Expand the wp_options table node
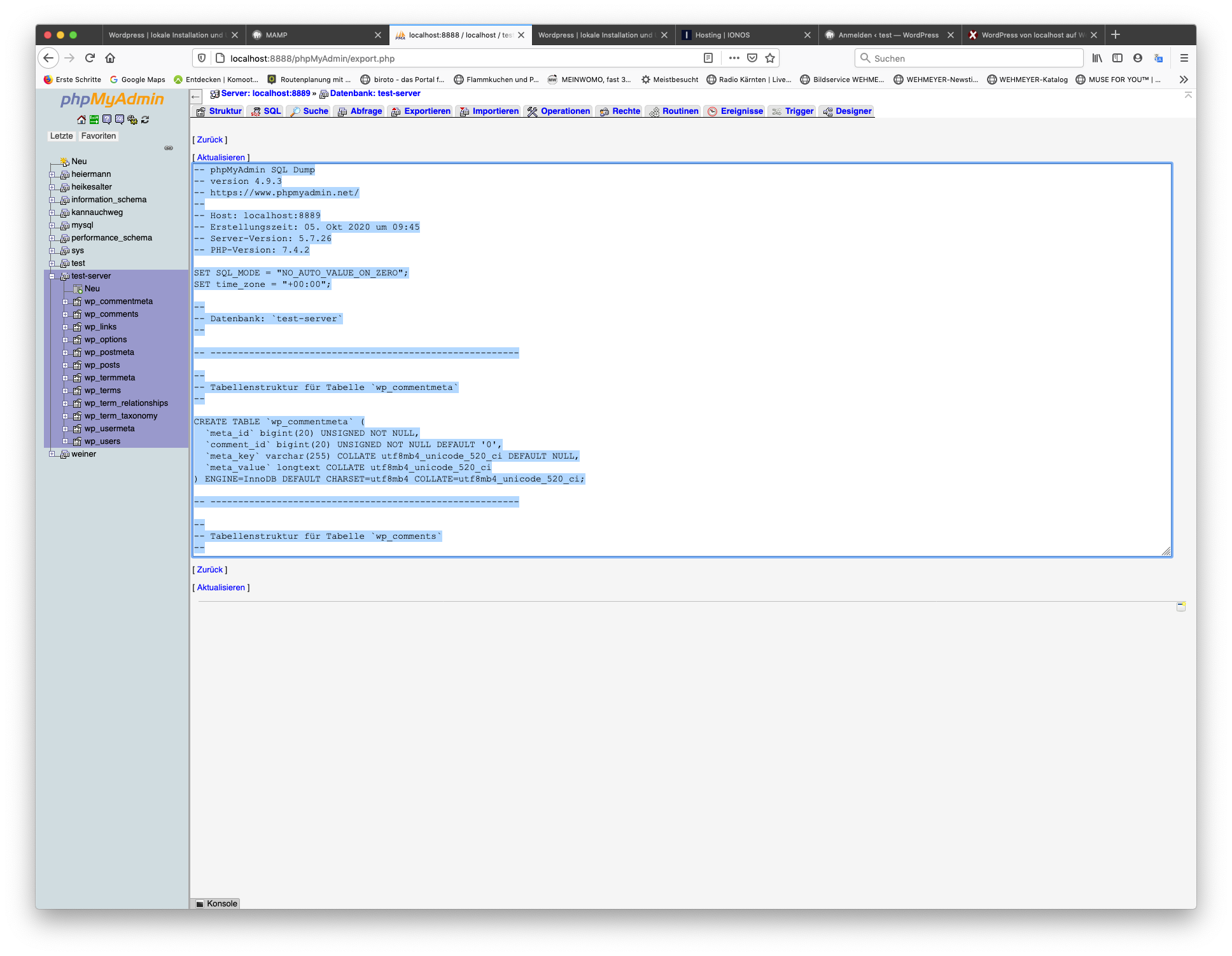 pos(65,340)
